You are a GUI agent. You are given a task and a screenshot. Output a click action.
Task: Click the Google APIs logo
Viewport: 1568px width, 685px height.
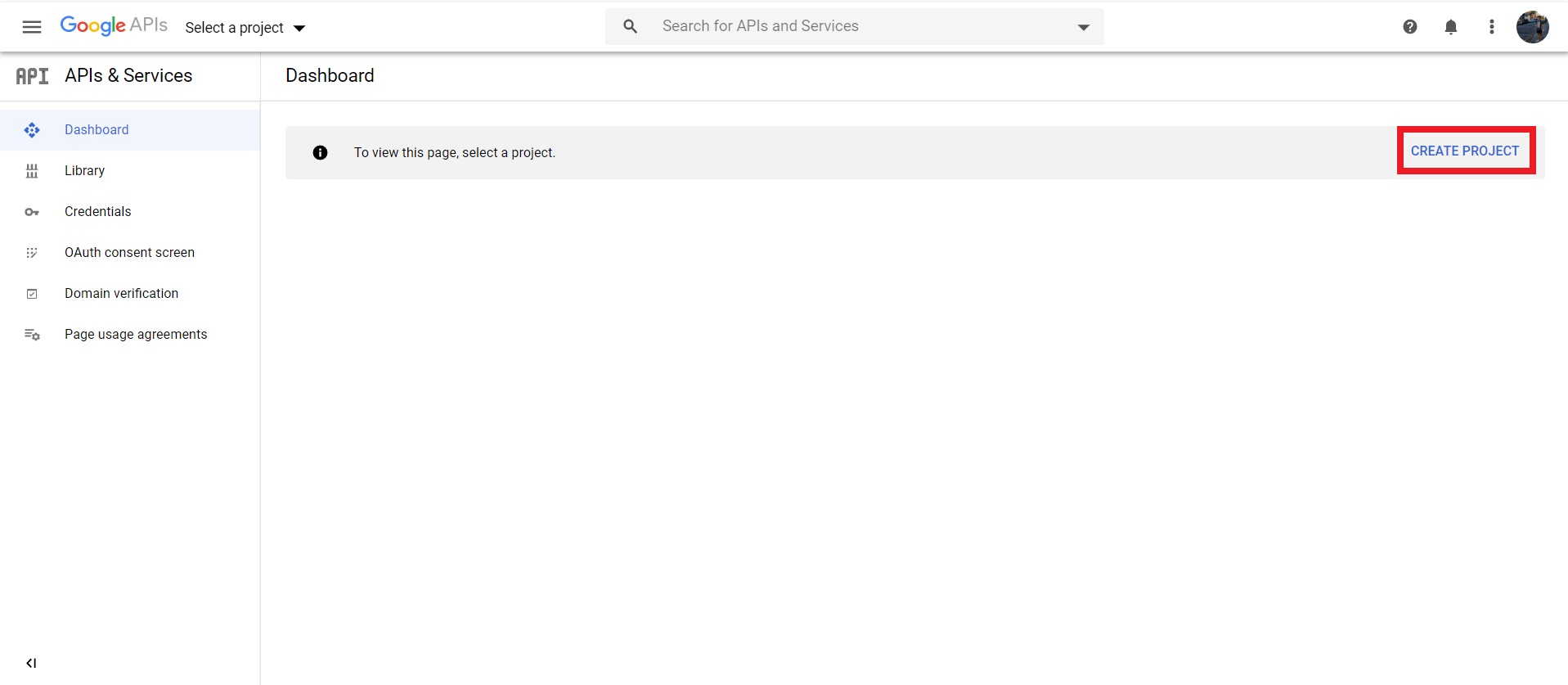(114, 25)
